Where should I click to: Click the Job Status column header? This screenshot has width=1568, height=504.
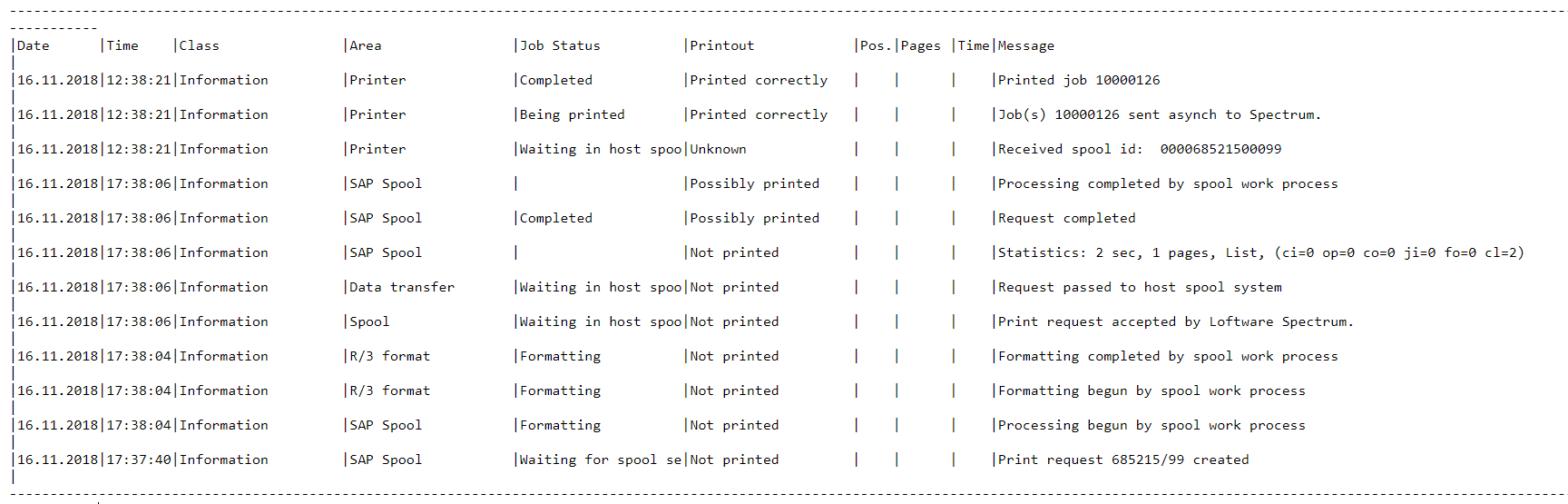(560, 45)
